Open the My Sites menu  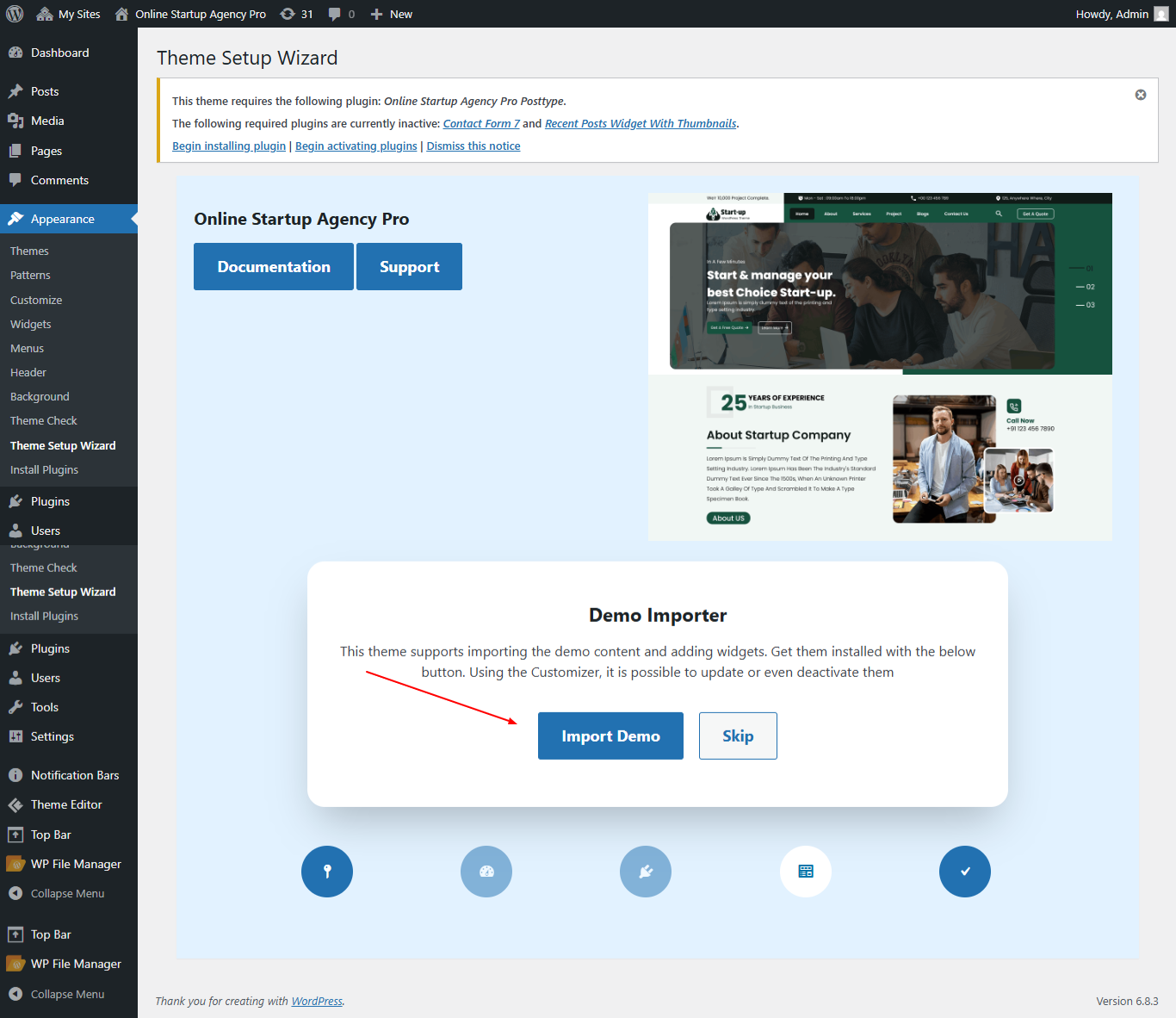[69, 14]
